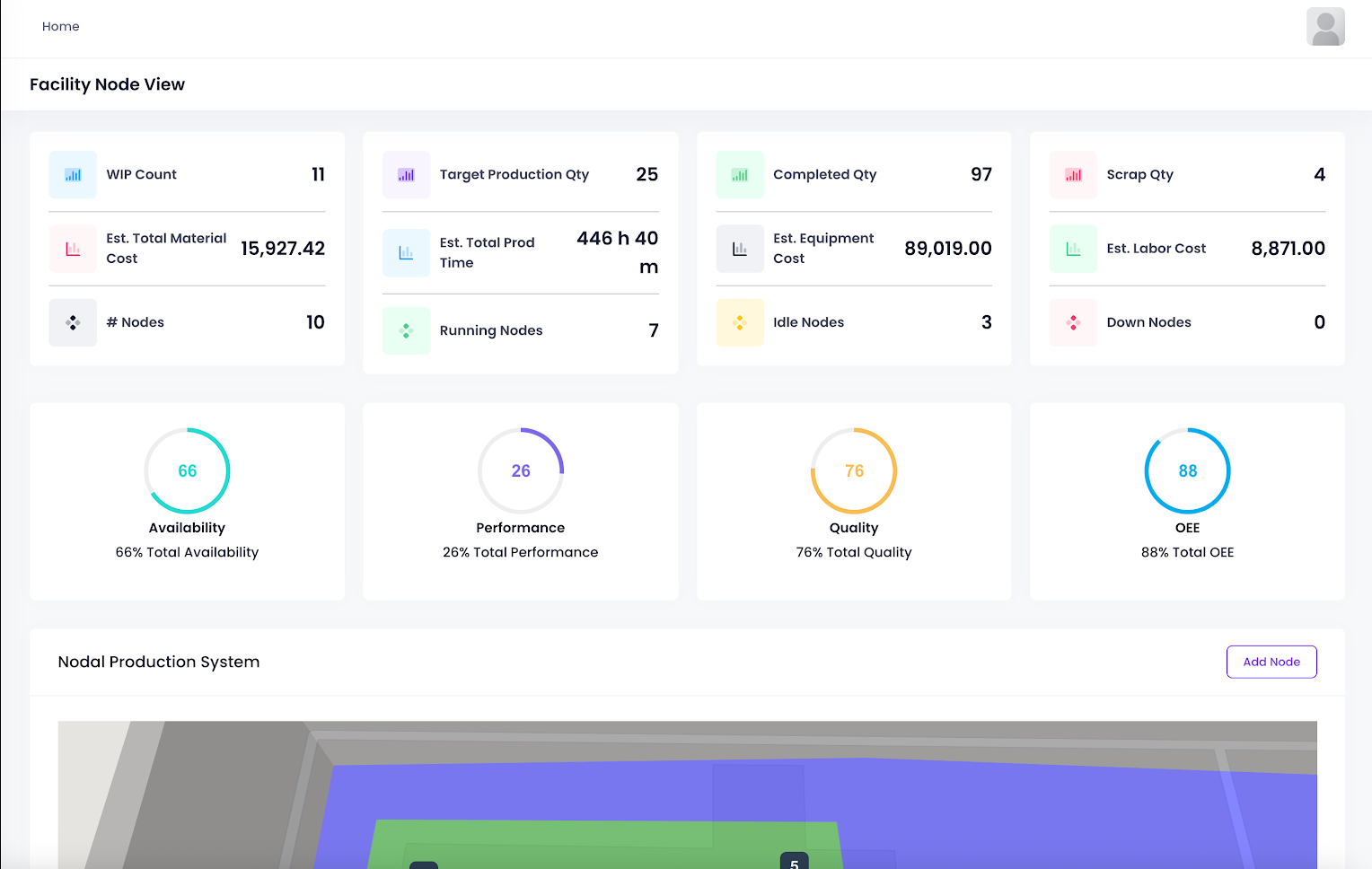Viewport: 1372px width, 869px height.
Task: Click the Add Node button
Action: [1271, 662]
